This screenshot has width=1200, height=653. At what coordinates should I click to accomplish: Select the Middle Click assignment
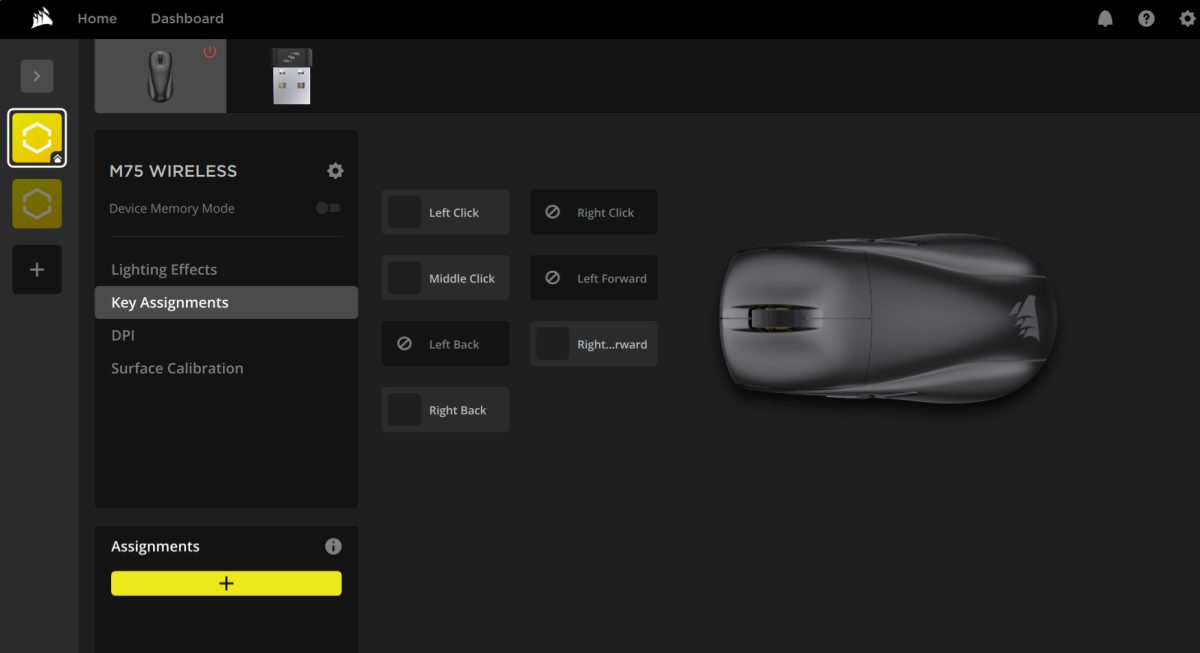coord(445,278)
